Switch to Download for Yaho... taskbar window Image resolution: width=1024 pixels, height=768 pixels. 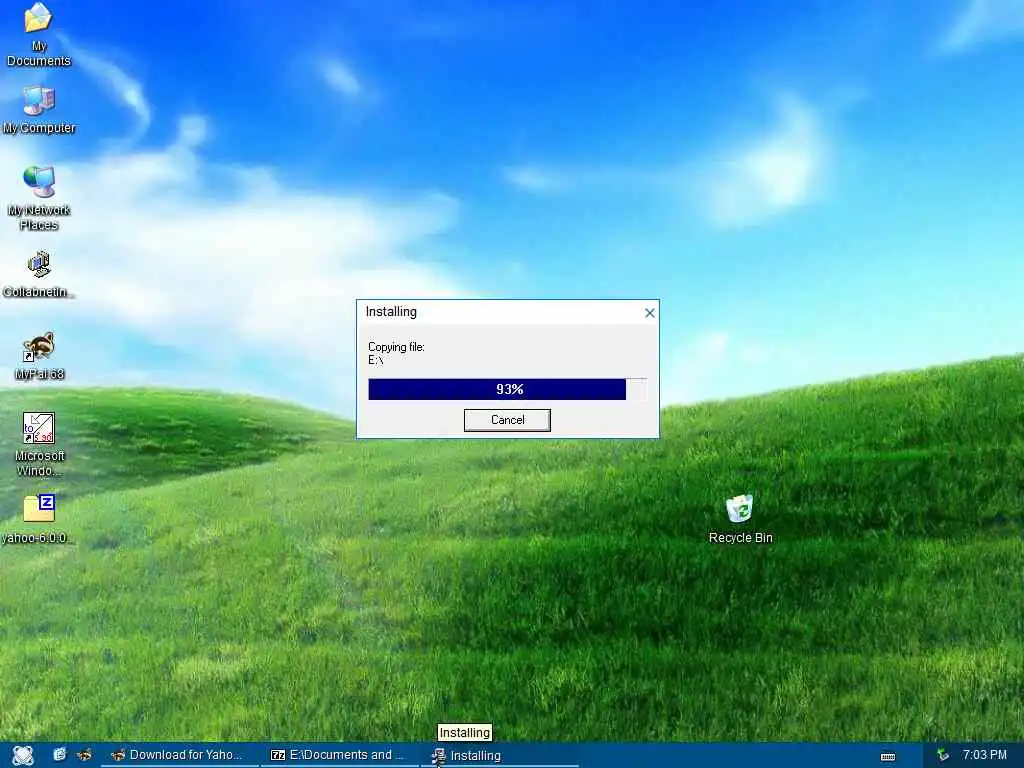[x=178, y=755]
